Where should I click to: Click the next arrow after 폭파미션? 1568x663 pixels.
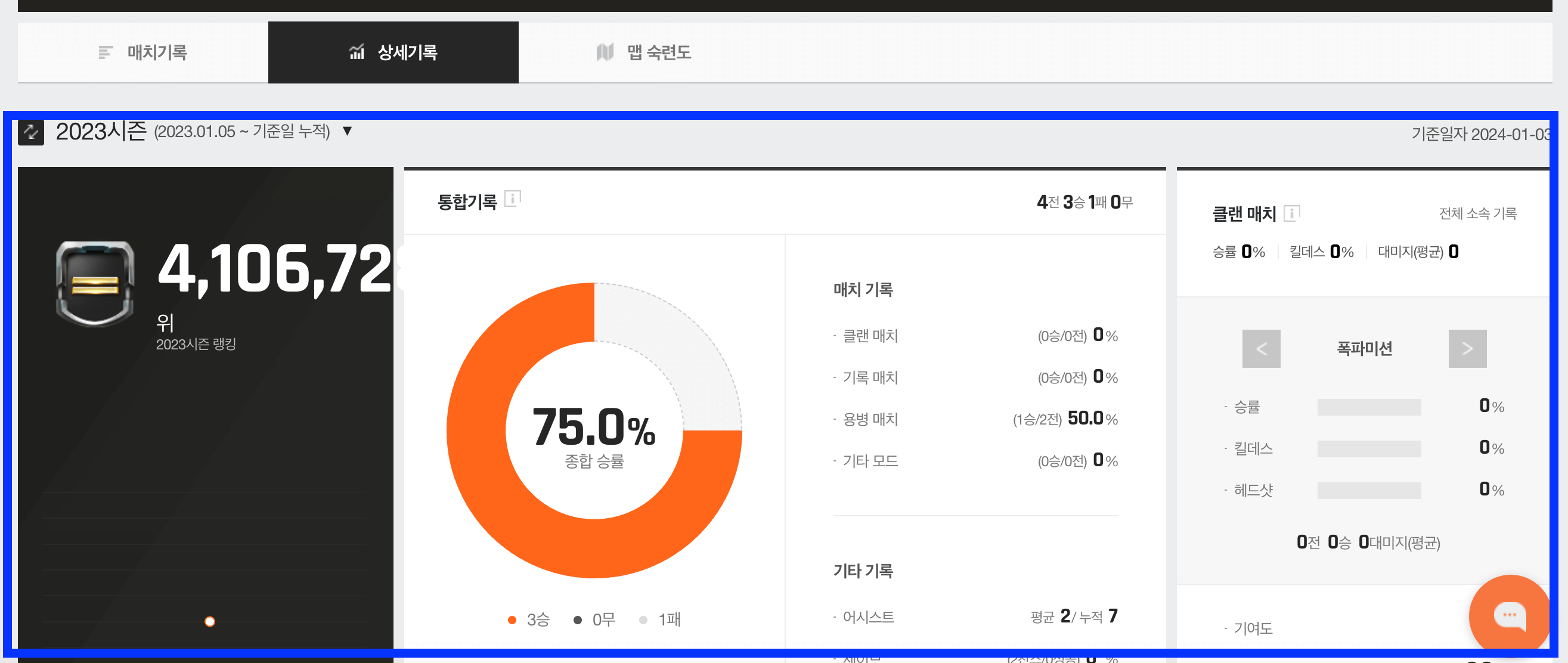click(1467, 348)
